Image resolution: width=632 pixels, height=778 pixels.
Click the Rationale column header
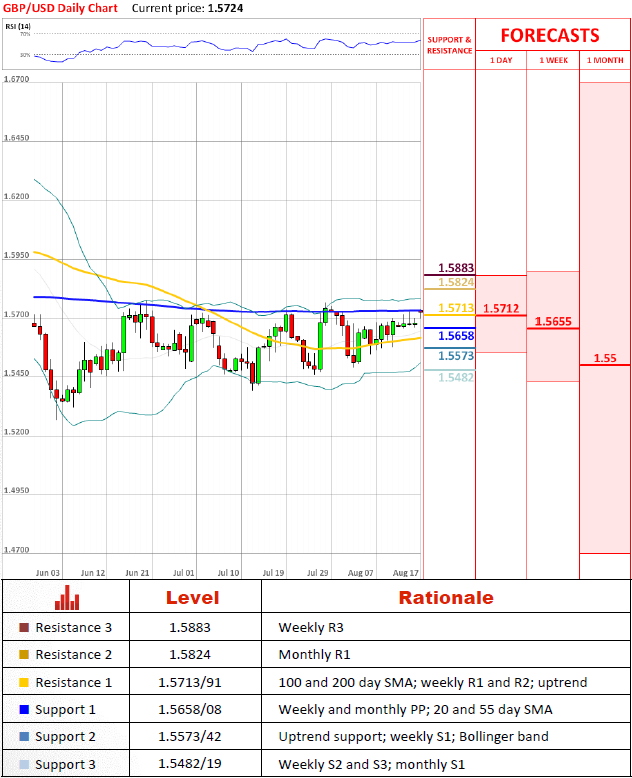446,598
